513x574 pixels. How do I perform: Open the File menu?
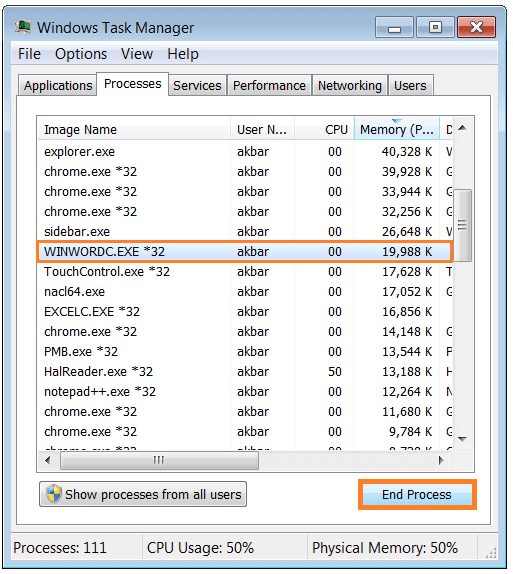(x=29, y=54)
